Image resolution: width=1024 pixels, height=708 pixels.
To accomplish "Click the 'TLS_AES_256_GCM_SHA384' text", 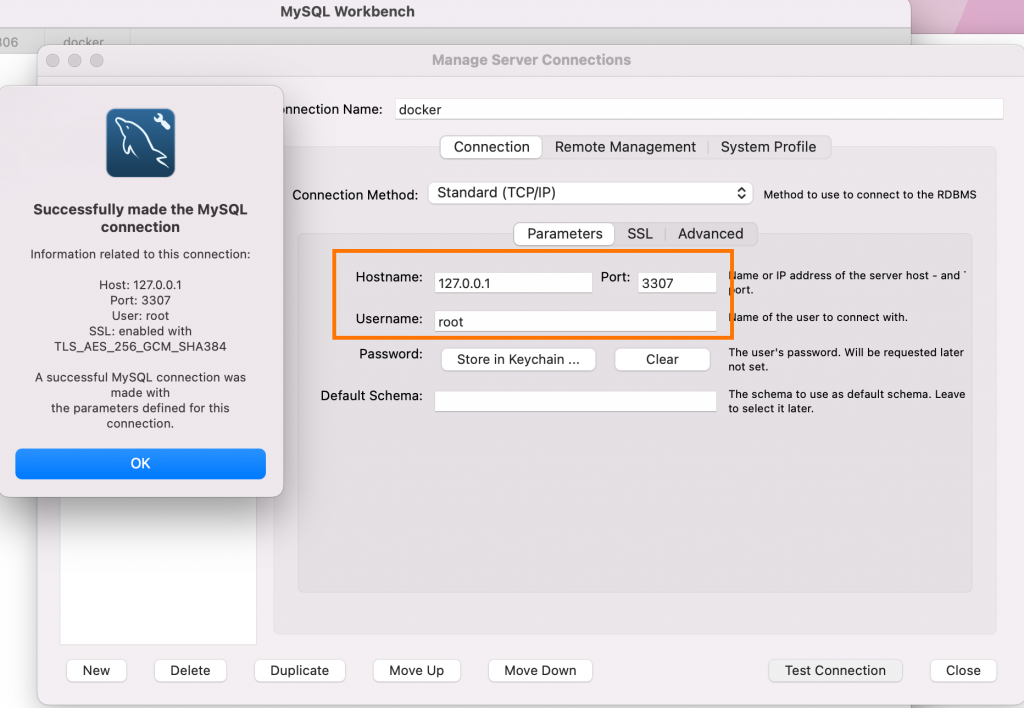I will tap(140, 347).
